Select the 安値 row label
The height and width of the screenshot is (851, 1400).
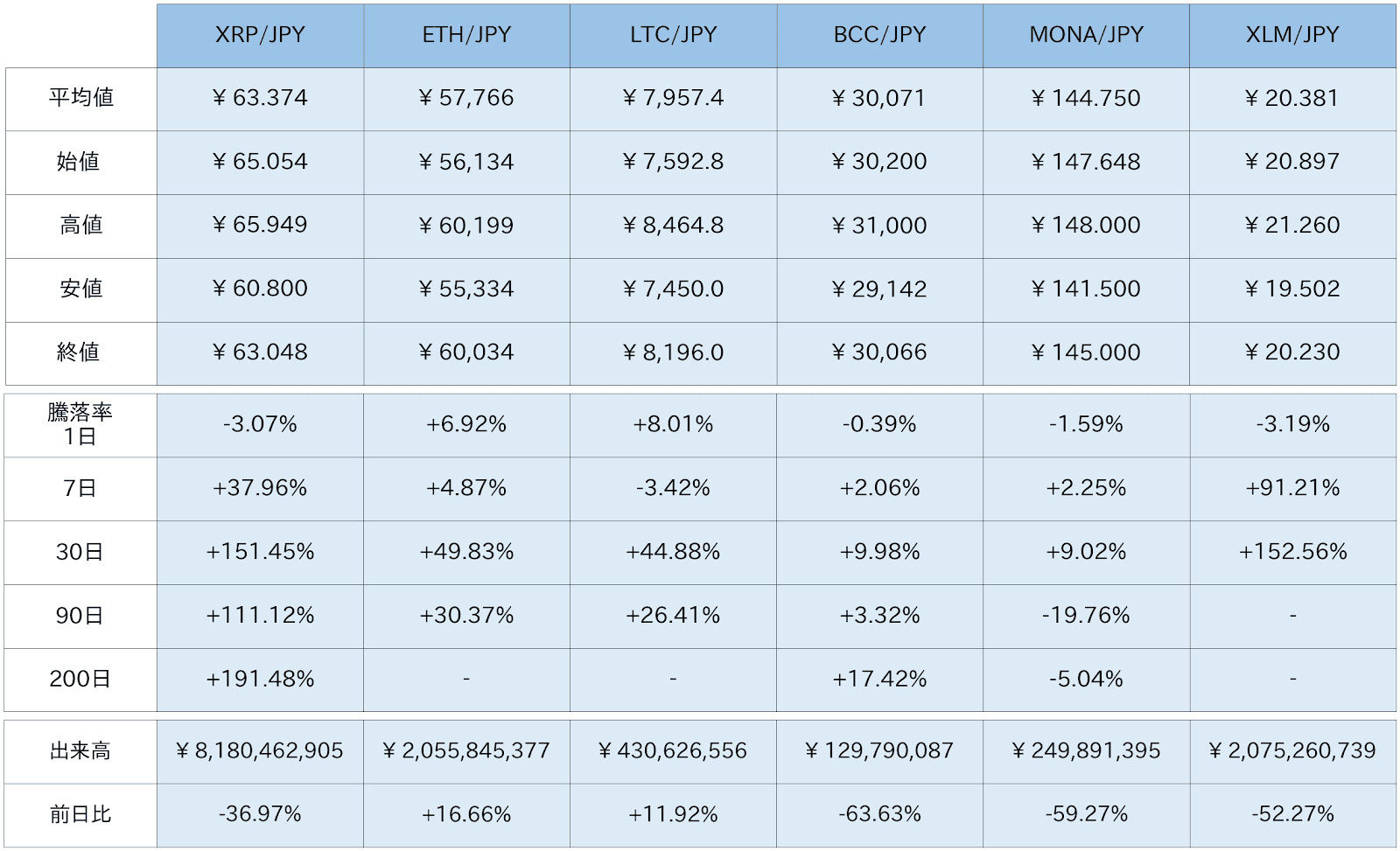[x=80, y=289]
